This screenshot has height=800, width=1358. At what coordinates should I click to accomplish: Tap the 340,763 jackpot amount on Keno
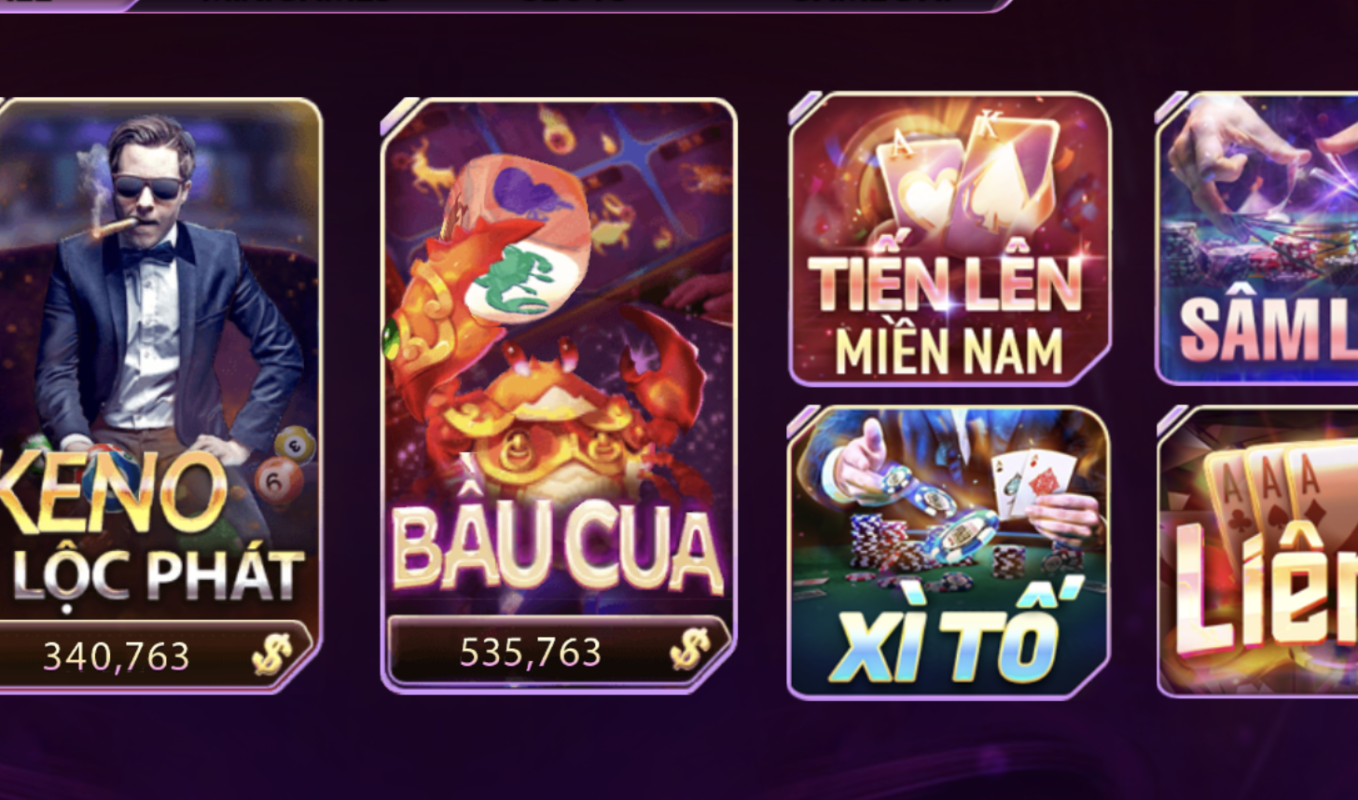pyautogui.click(x=116, y=656)
